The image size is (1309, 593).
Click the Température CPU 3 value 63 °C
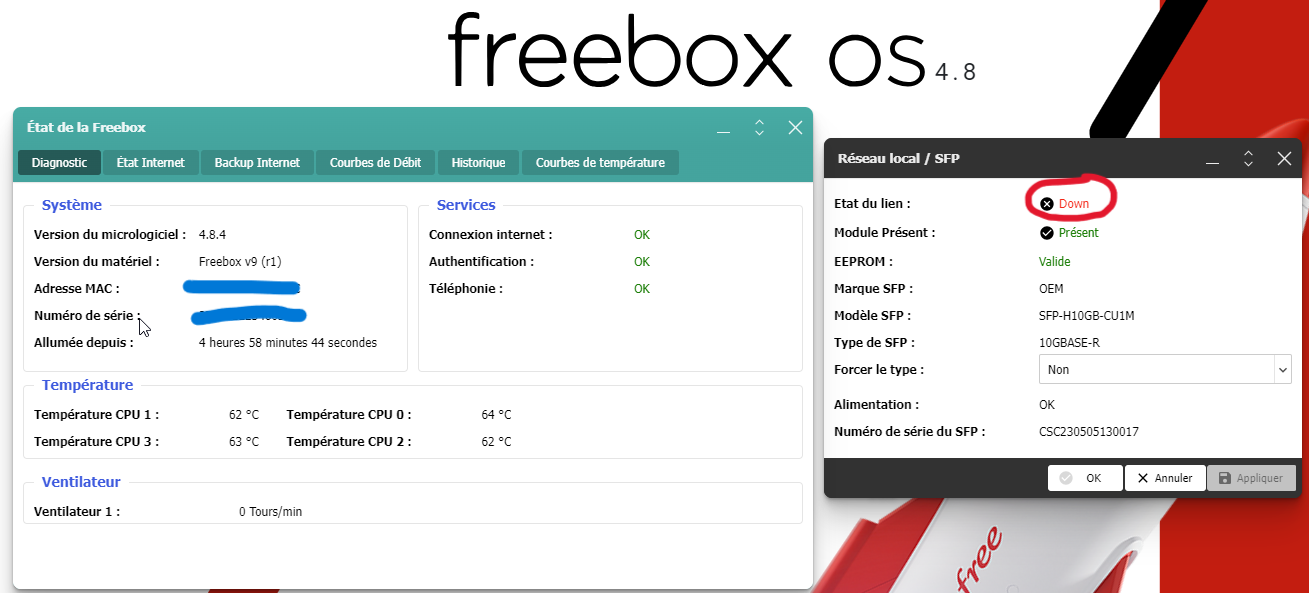tap(244, 441)
